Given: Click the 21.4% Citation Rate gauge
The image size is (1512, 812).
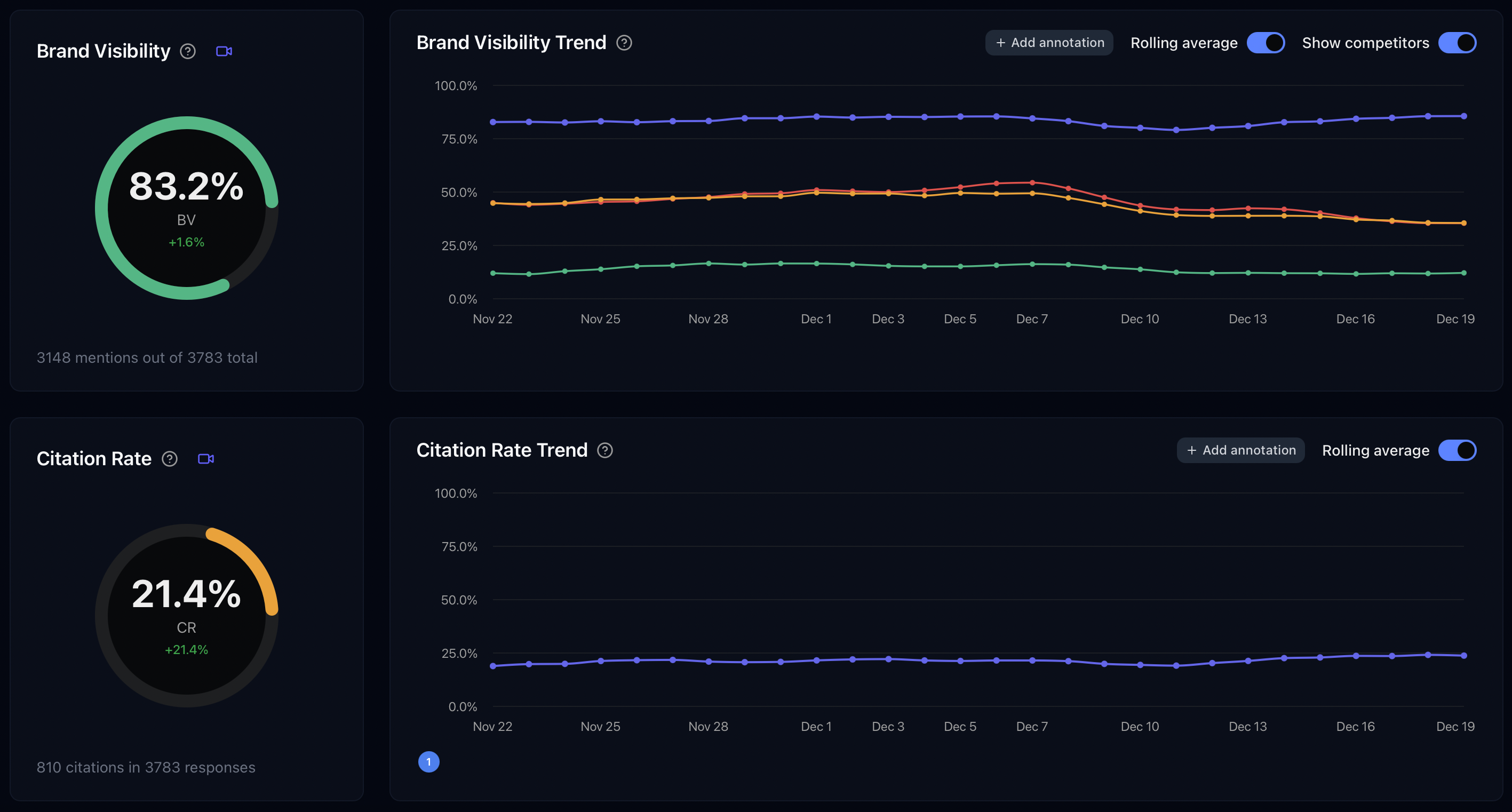Looking at the screenshot, I should click(187, 615).
